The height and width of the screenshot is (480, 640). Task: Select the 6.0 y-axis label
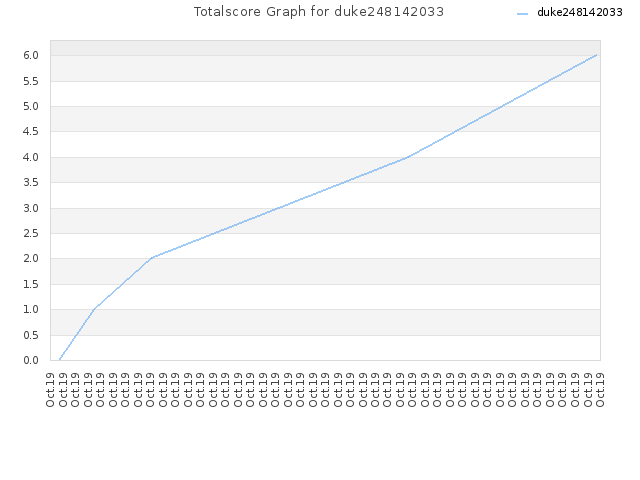click(x=31, y=56)
